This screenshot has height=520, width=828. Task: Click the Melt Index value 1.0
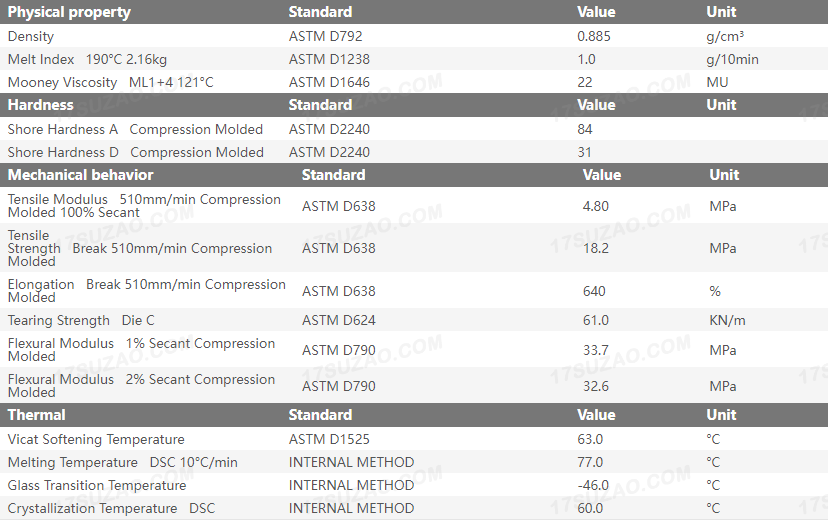point(586,59)
